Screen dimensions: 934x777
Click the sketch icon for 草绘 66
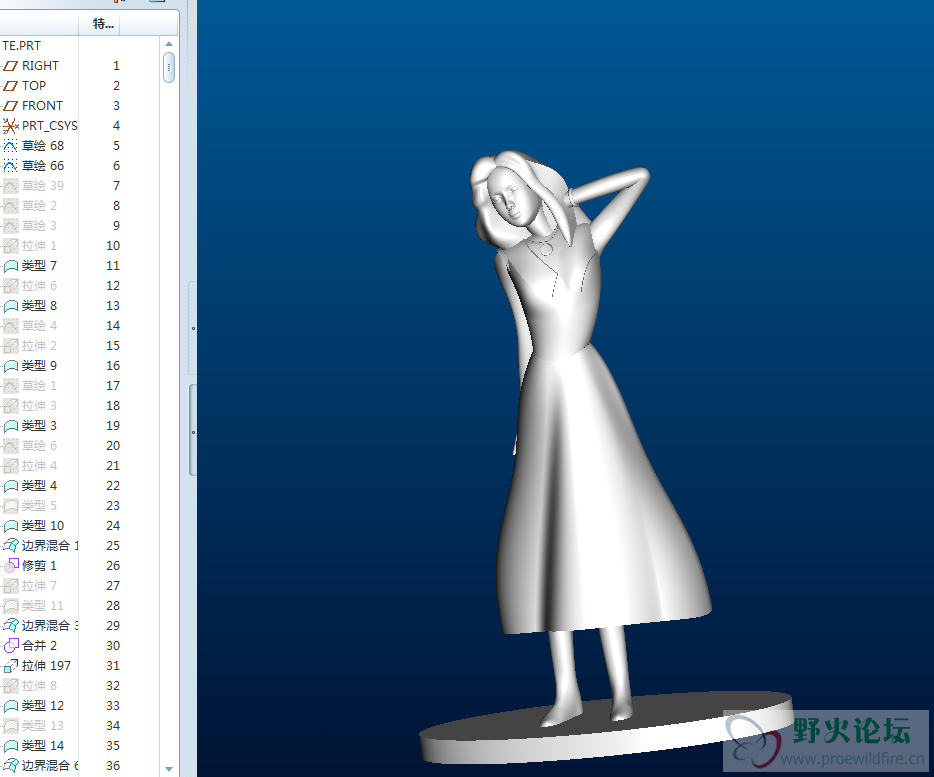point(11,166)
